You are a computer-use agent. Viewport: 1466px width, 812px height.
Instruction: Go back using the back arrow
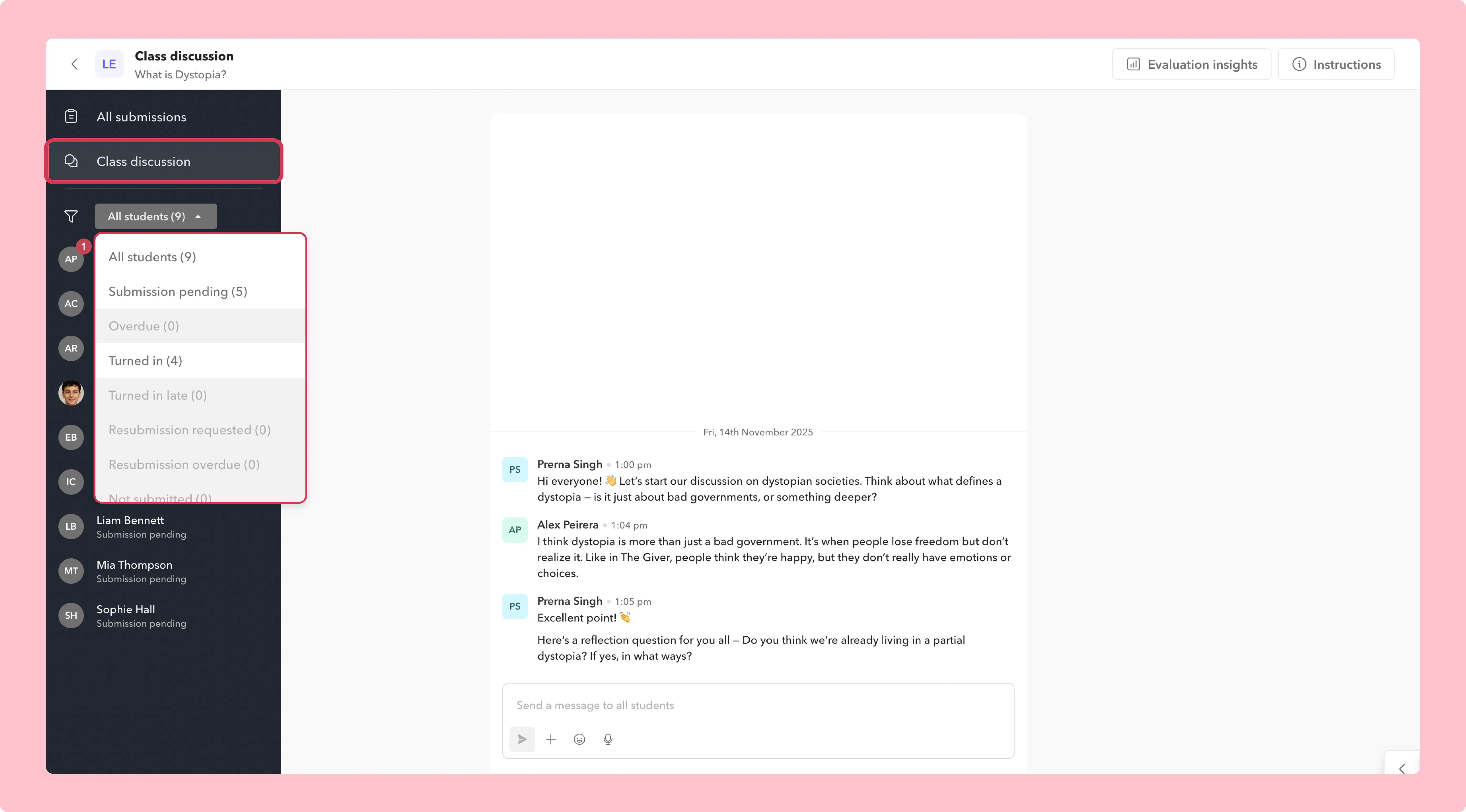(x=74, y=64)
